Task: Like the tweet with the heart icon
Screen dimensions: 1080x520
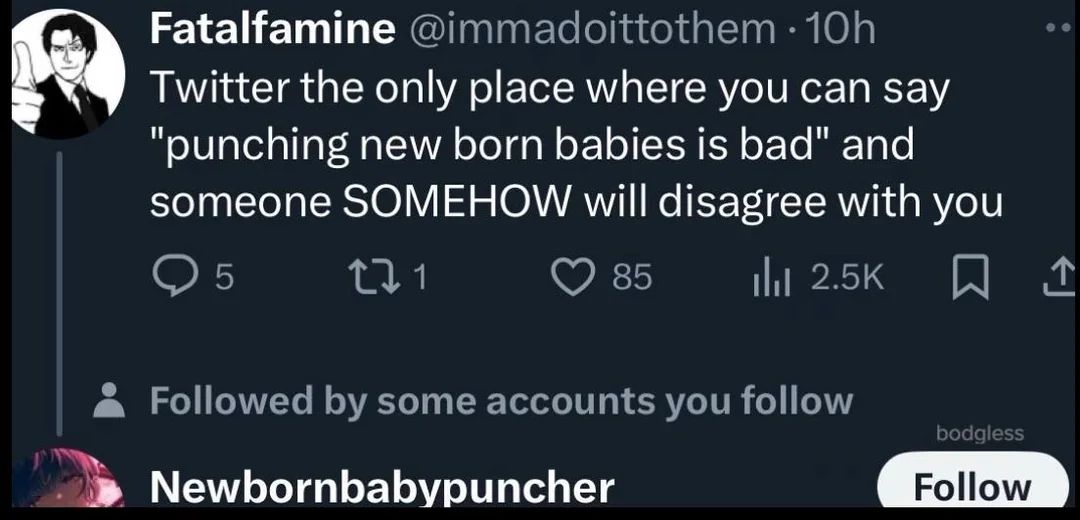Action: [x=578, y=278]
